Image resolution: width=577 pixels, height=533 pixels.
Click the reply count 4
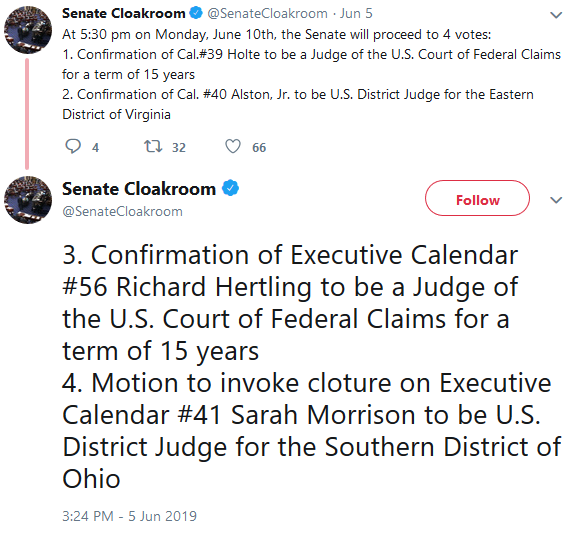click(95, 148)
